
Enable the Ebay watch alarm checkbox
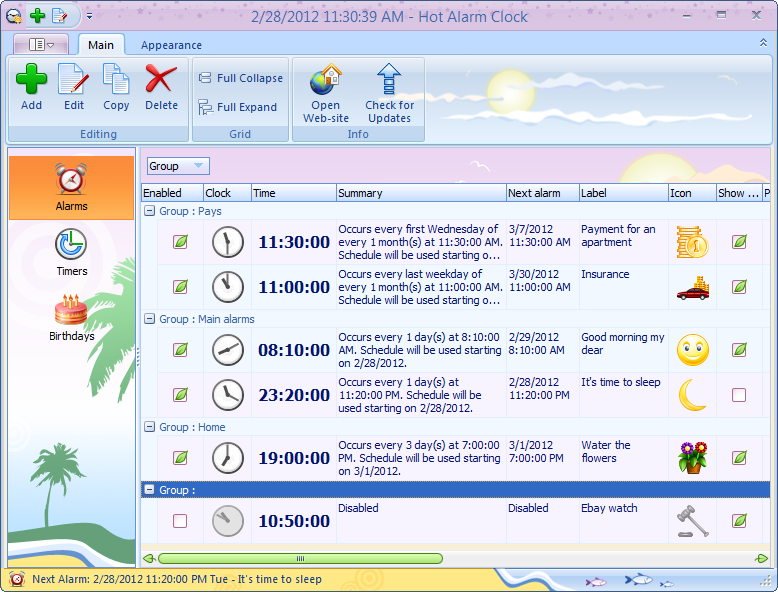pyautogui.click(x=180, y=521)
